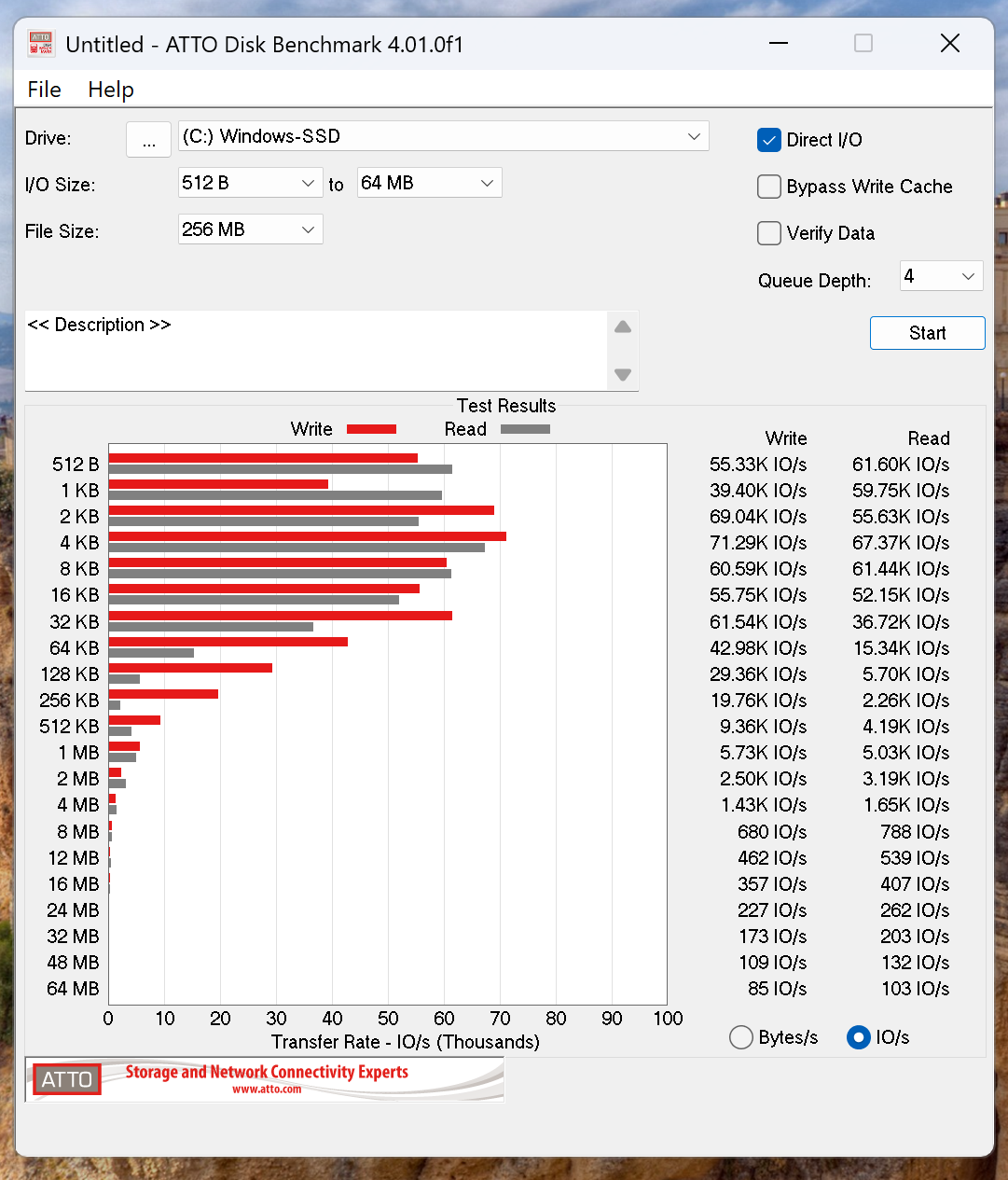
Task: Open the Help menu
Action: [111, 90]
